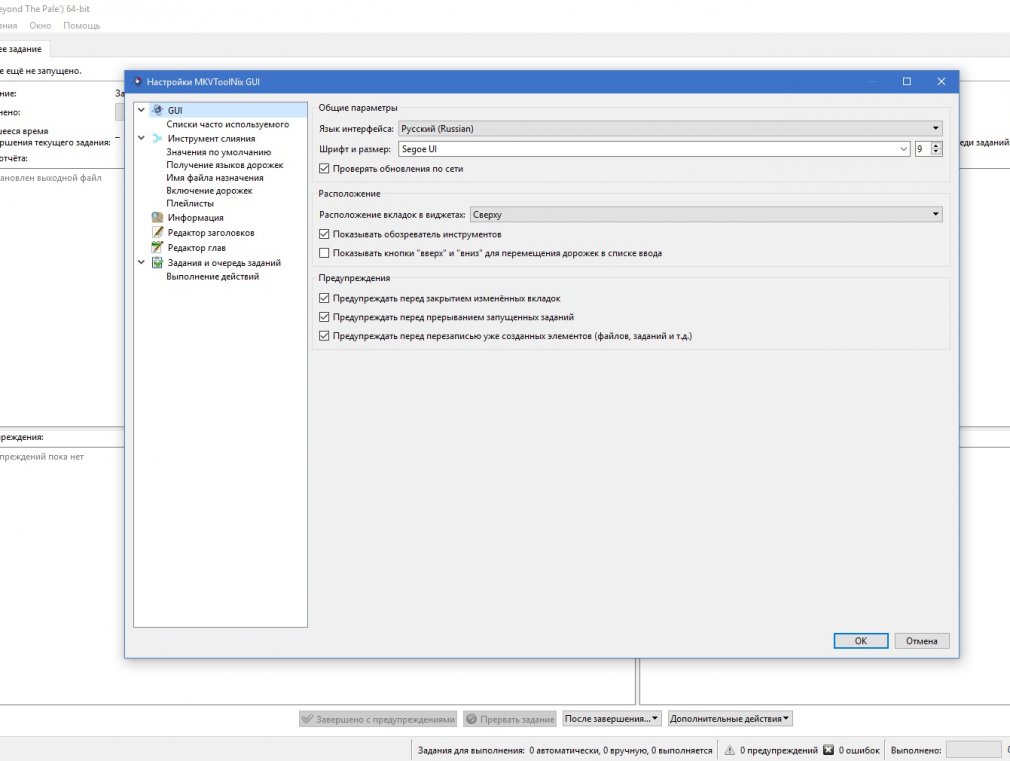Click the MKVToolNix icon in dialog title bar
This screenshot has height=761, width=1010.
tap(137, 81)
